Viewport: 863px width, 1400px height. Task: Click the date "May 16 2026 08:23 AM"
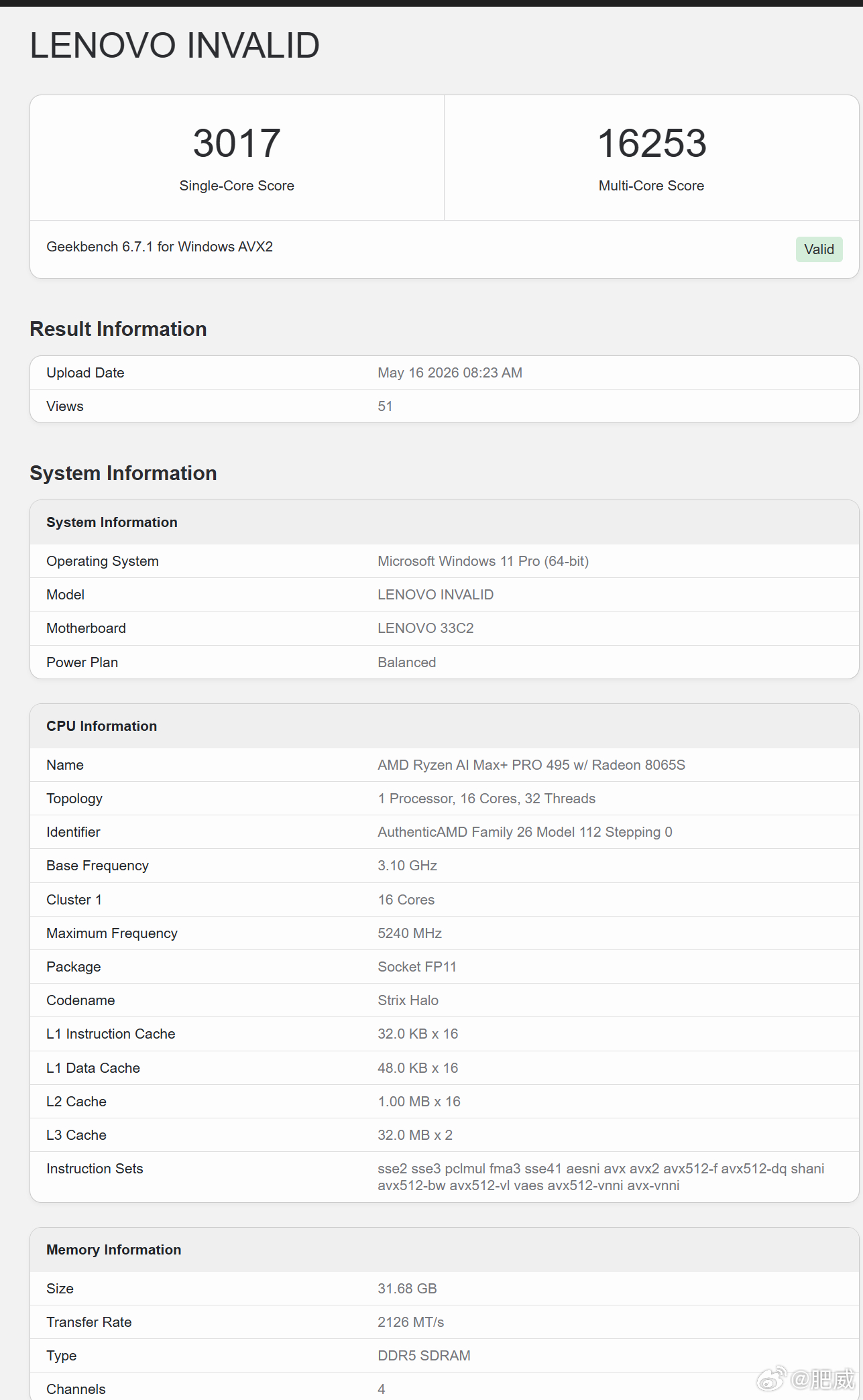point(450,373)
